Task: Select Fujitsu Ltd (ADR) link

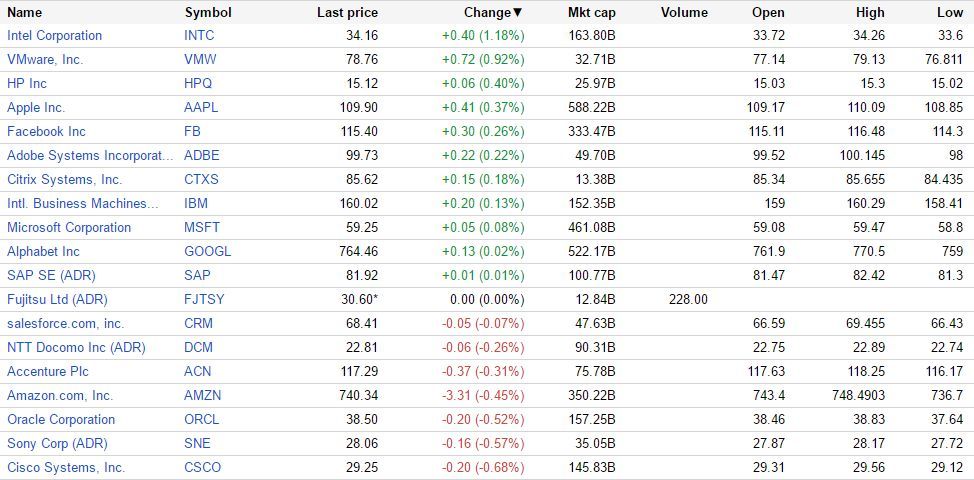Action: [57, 299]
